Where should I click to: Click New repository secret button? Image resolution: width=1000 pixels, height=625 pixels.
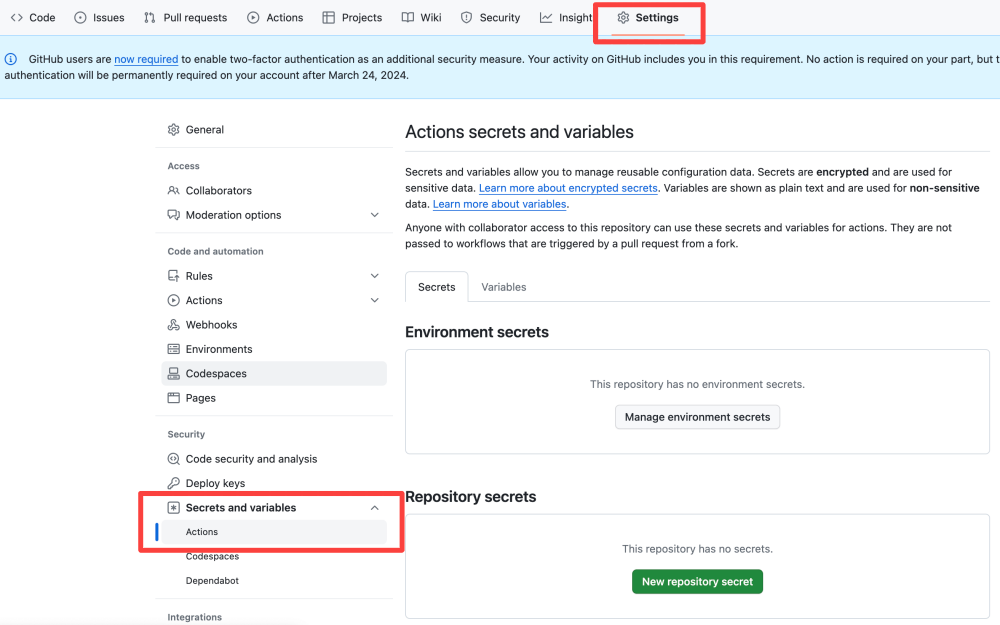[x=697, y=582]
